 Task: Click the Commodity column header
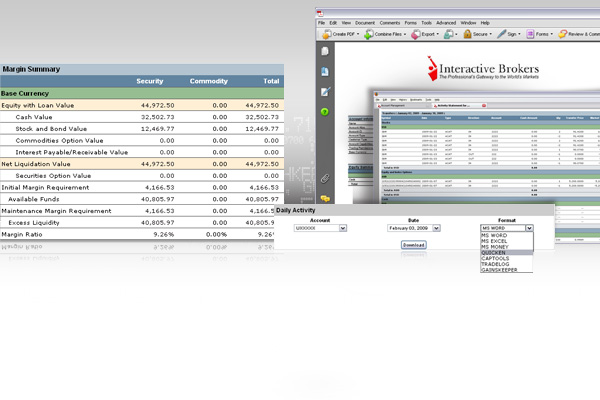pyautogui.click(x=209, y=81)
